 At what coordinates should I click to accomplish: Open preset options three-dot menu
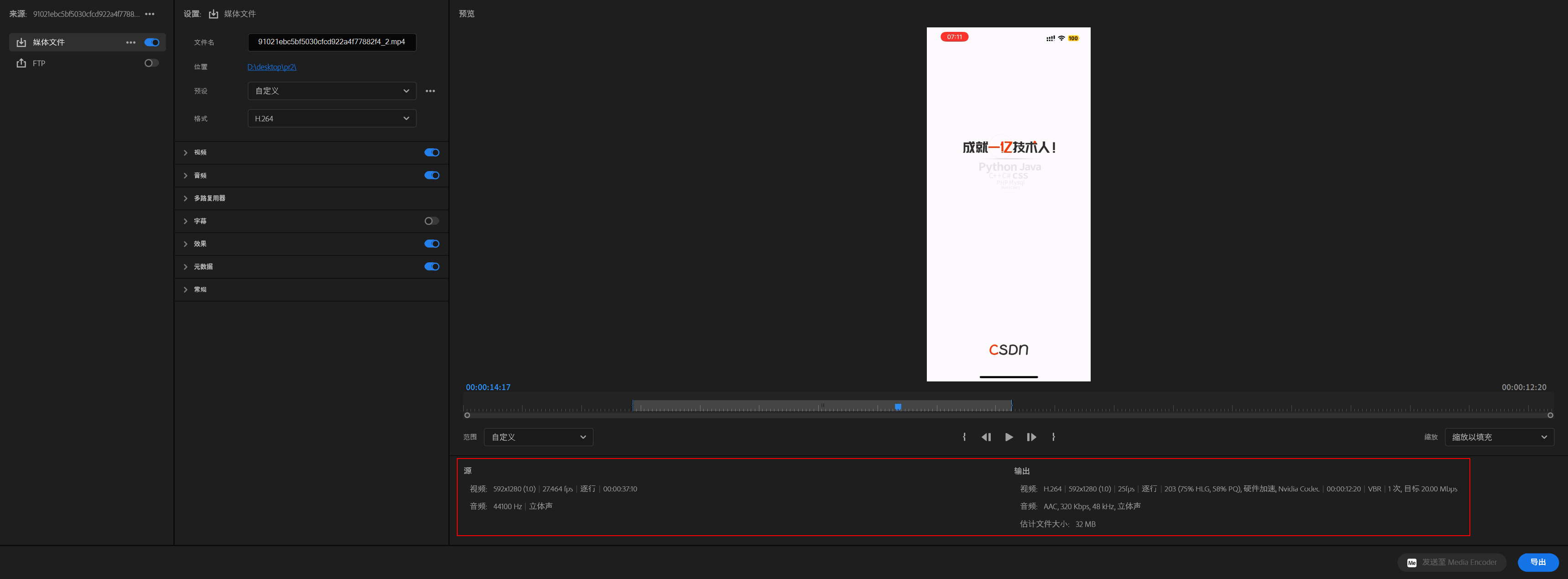(x=430, y=91)
